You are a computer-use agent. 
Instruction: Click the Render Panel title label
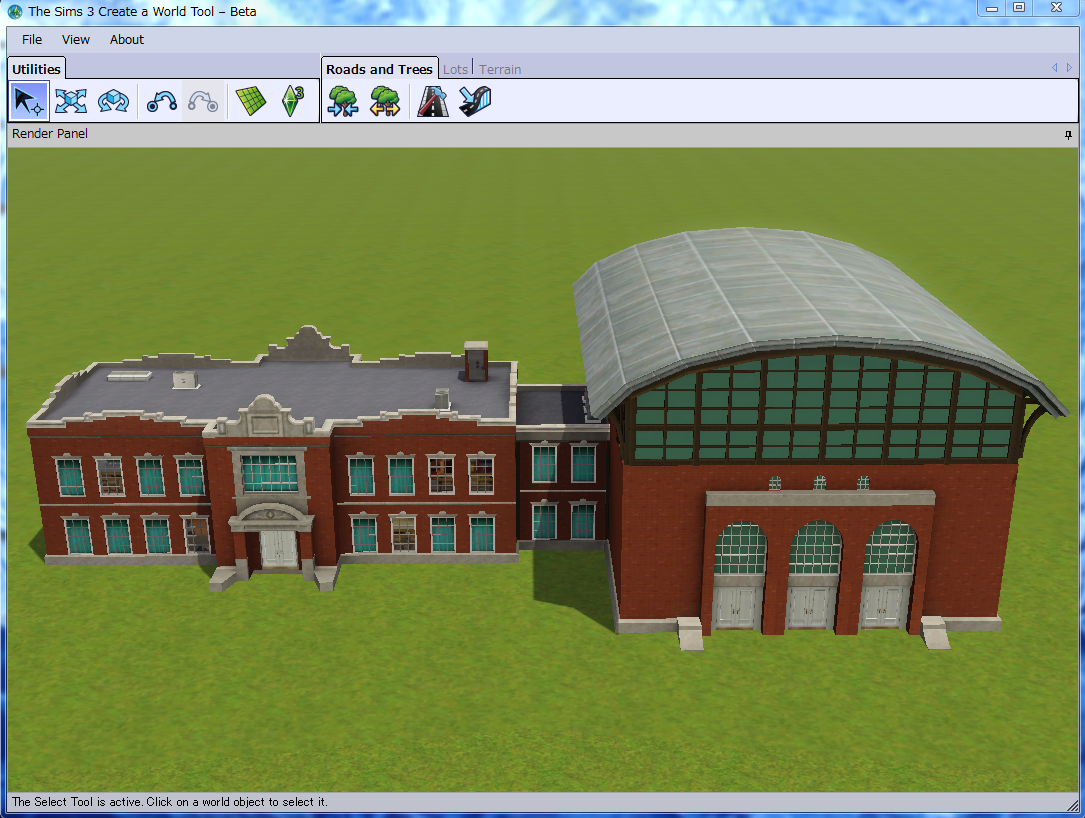pos(50,134)
